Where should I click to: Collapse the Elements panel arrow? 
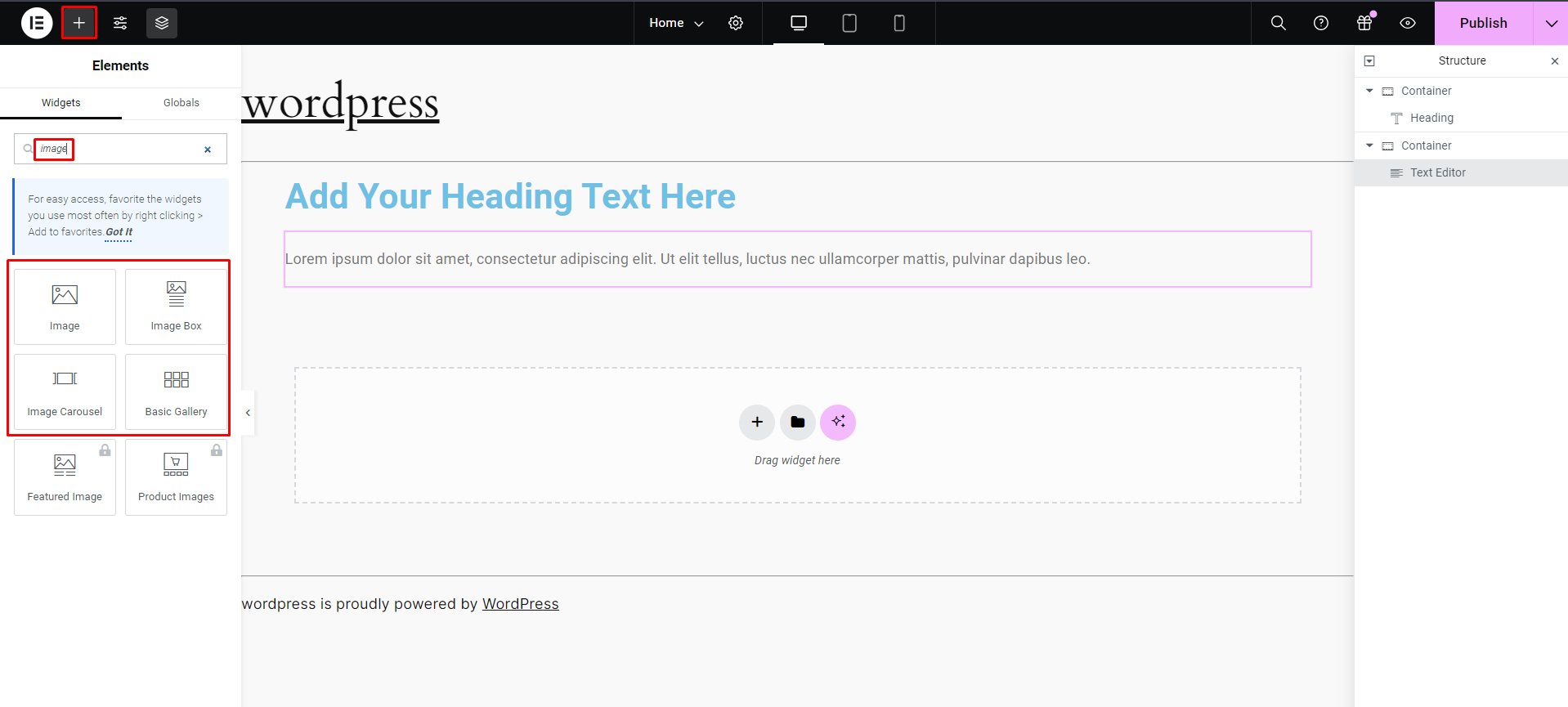point(248,413)
